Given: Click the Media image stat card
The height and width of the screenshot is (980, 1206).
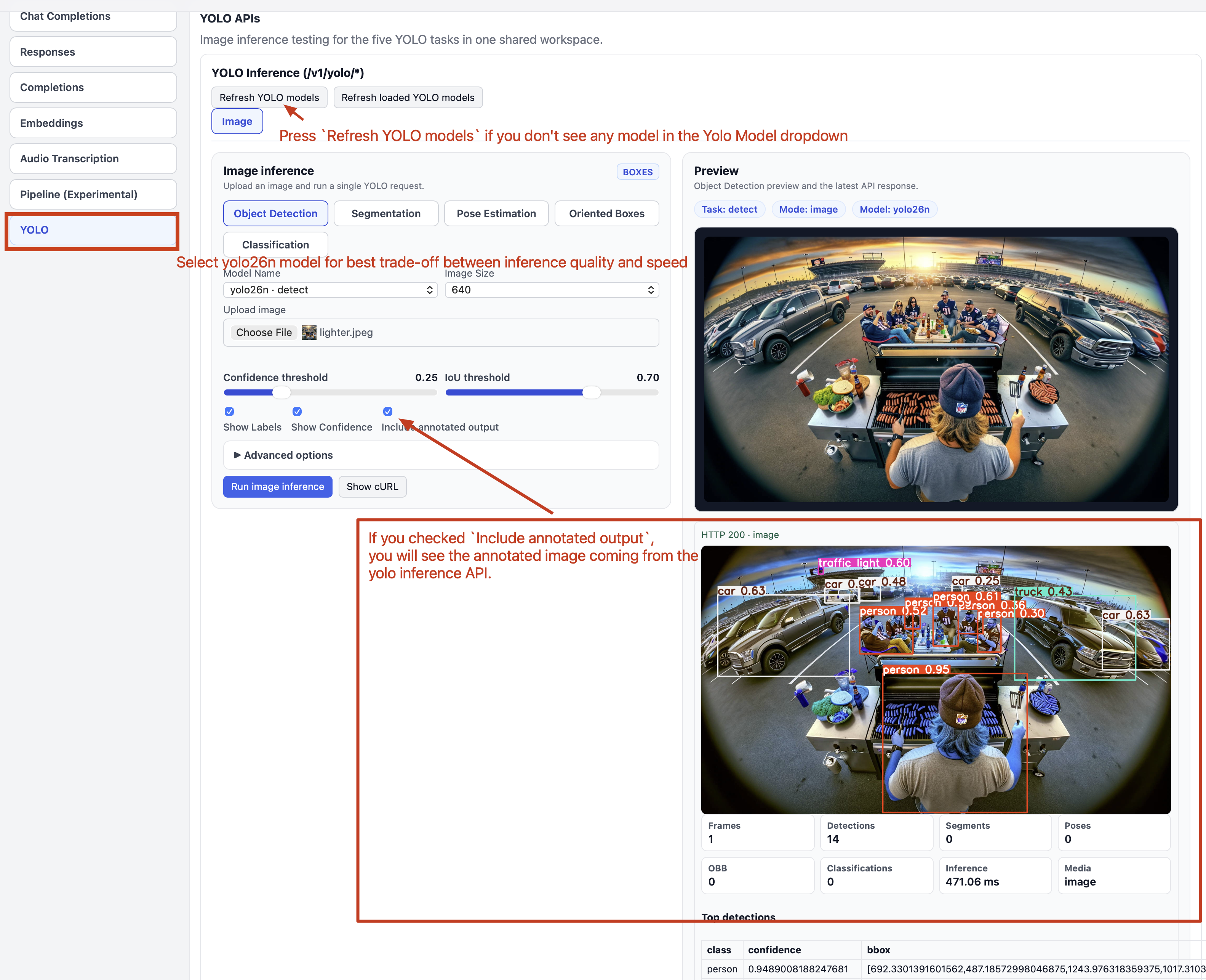Looking at the screenshot, I should [1114, 876].
